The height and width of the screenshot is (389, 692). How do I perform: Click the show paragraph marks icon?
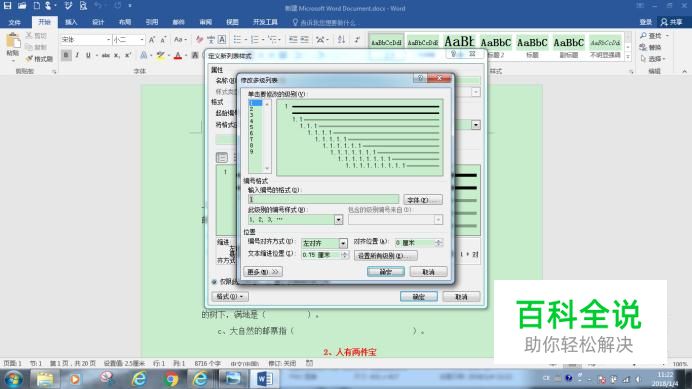[357, 40]
